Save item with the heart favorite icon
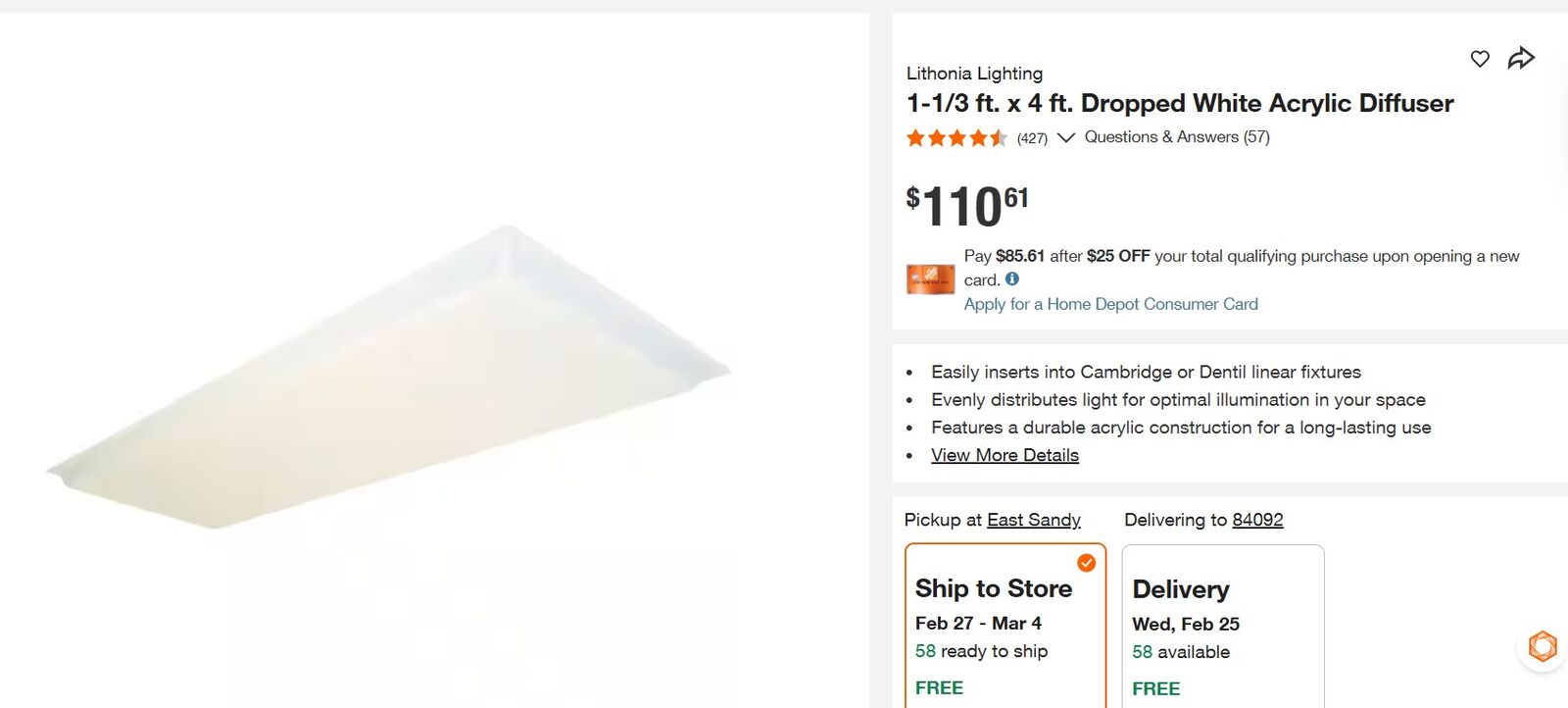 point(1480,59)
